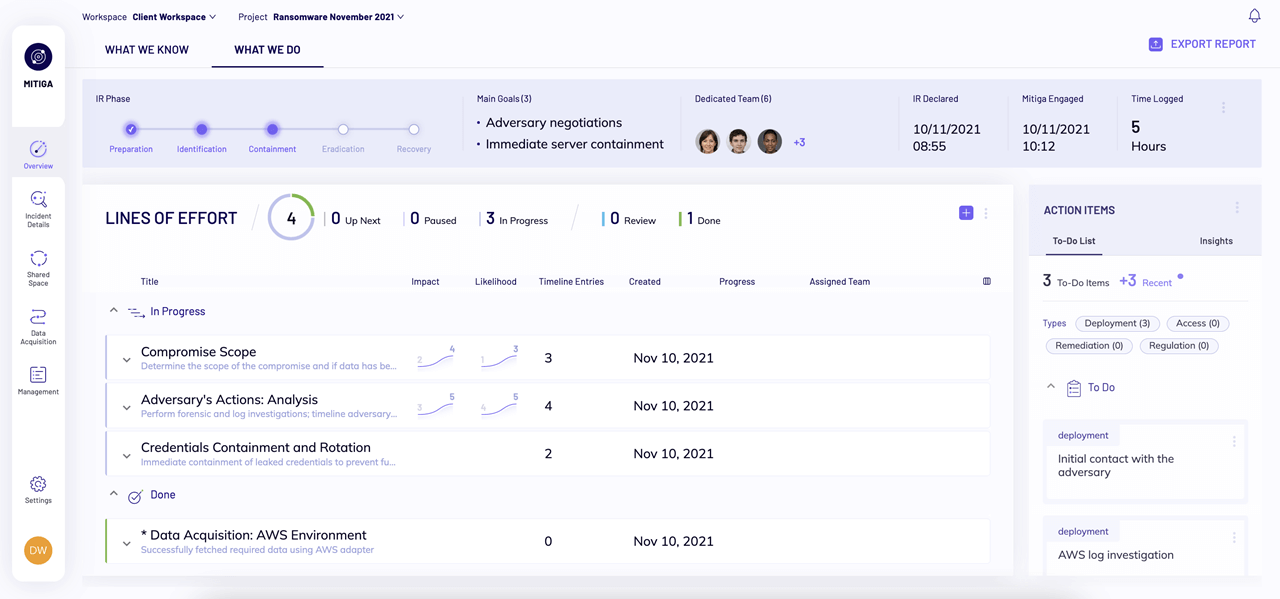Image resolution: width=1280 pixels, height=599 pixels.
Task: Expand Credentials Containment and Rotation row
Action: (127, 456)
